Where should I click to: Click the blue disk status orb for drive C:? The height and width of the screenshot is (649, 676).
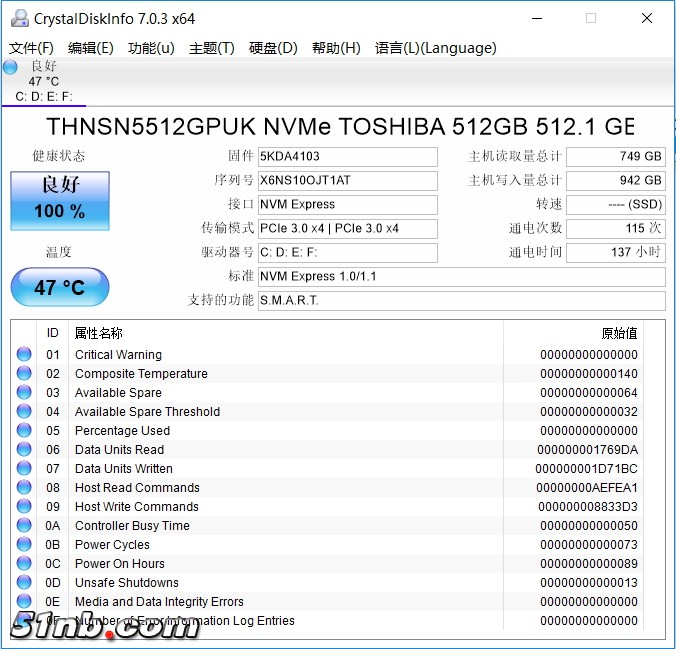[11, 67]
